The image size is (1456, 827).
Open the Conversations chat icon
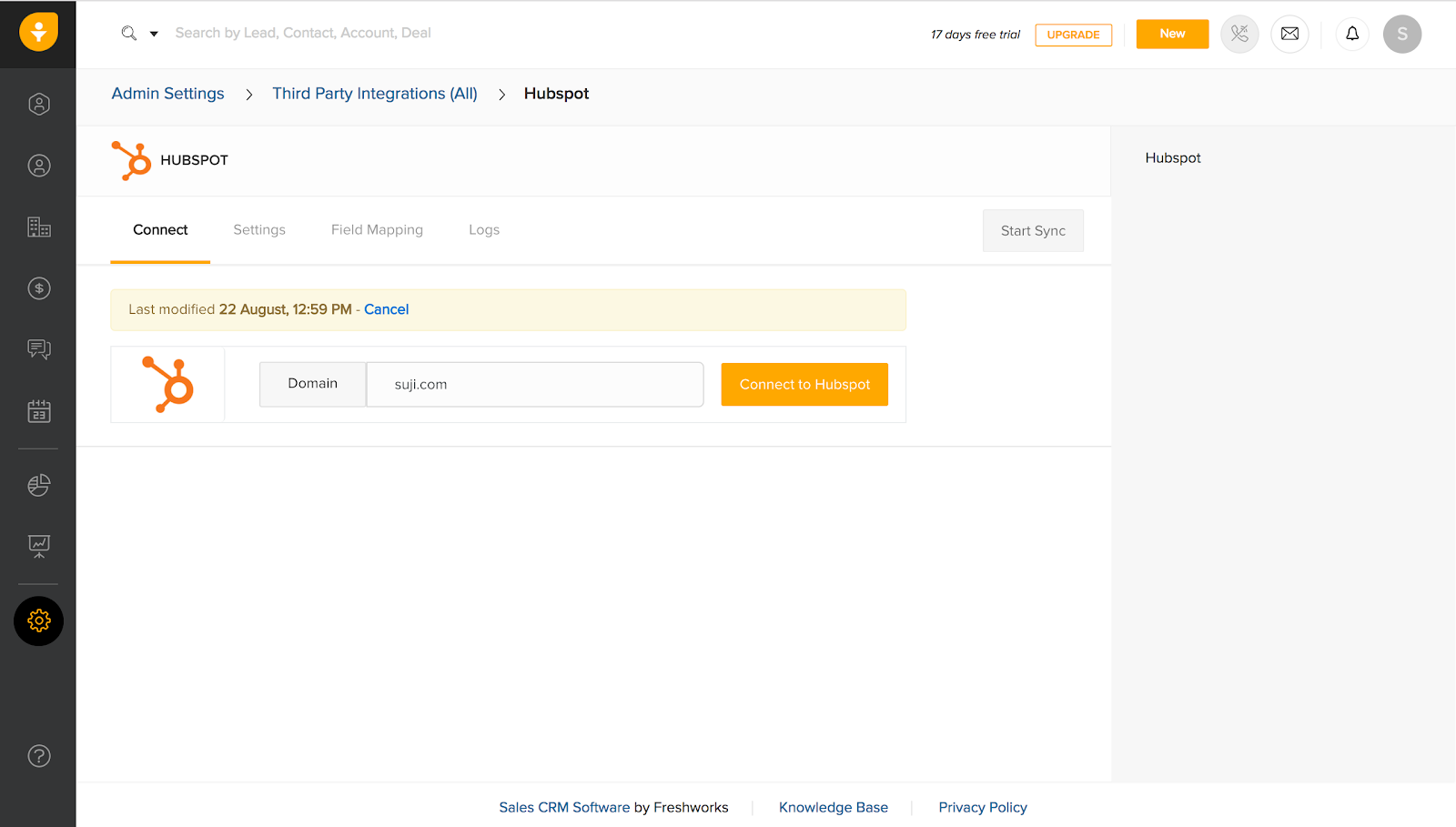[39, 349]
